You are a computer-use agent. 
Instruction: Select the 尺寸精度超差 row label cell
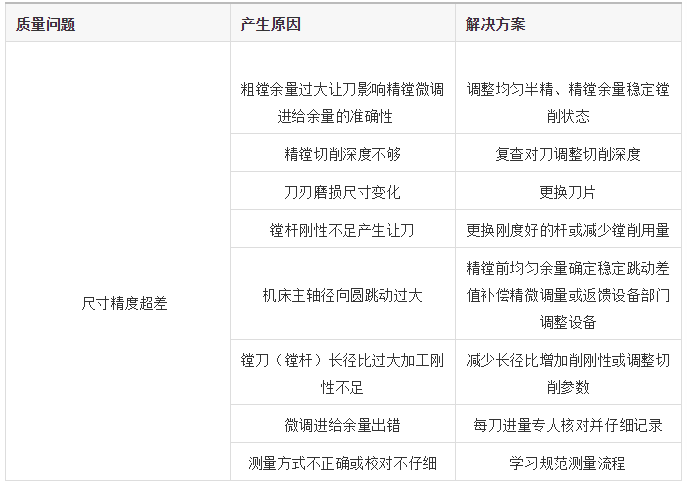[117, 303]
